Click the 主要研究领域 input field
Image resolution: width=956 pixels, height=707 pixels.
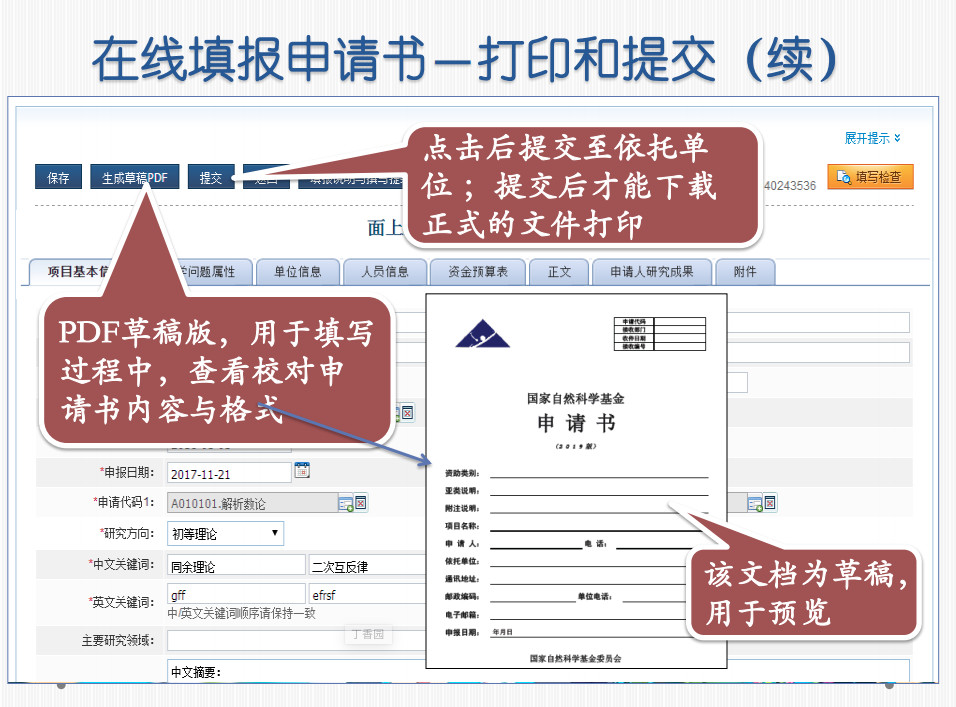coord(296,641)
